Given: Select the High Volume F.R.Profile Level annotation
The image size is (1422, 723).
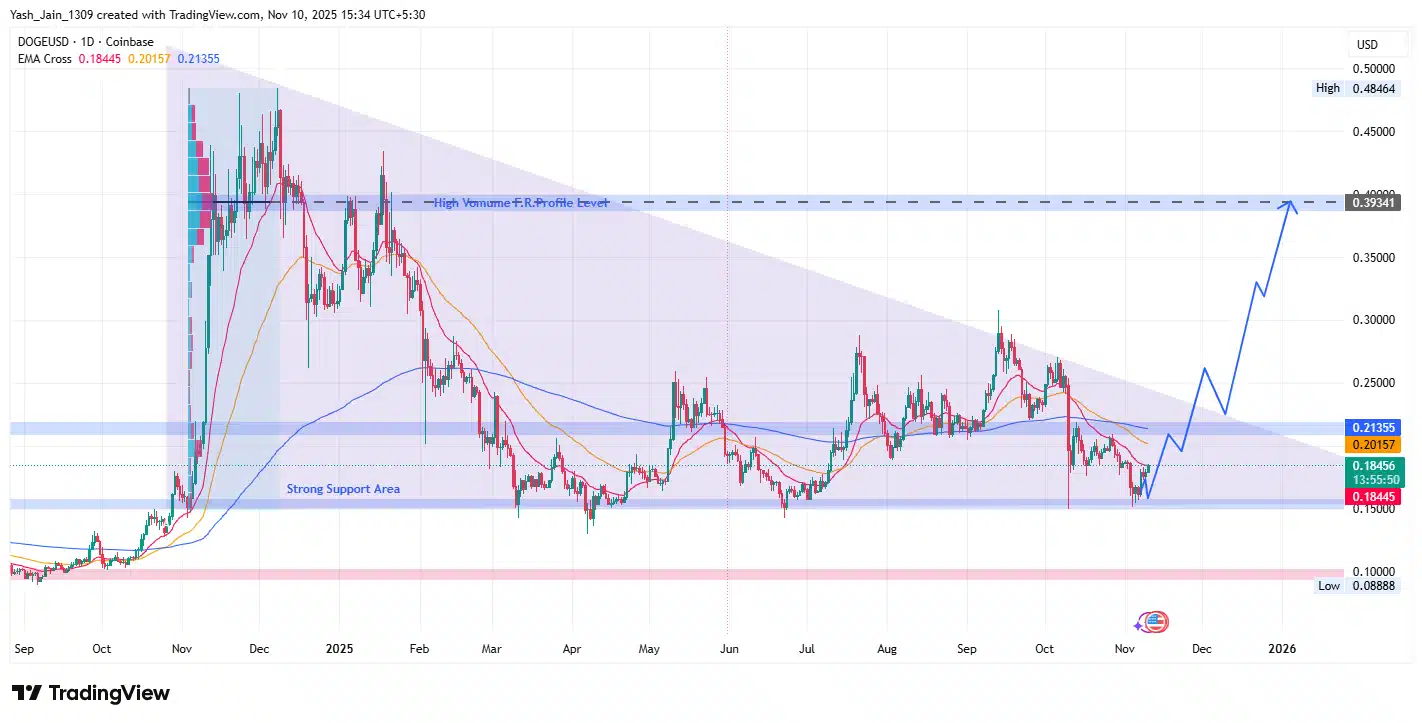Looking at the screenshot, I should point(519,203).
